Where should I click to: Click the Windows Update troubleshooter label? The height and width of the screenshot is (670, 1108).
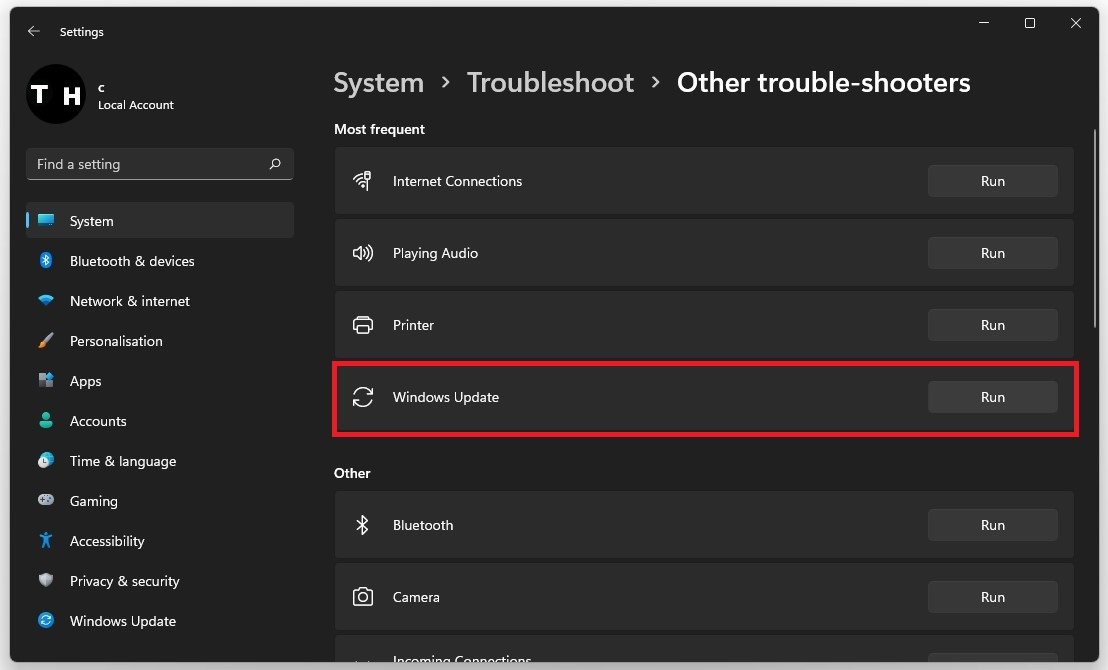click(446, 397)
